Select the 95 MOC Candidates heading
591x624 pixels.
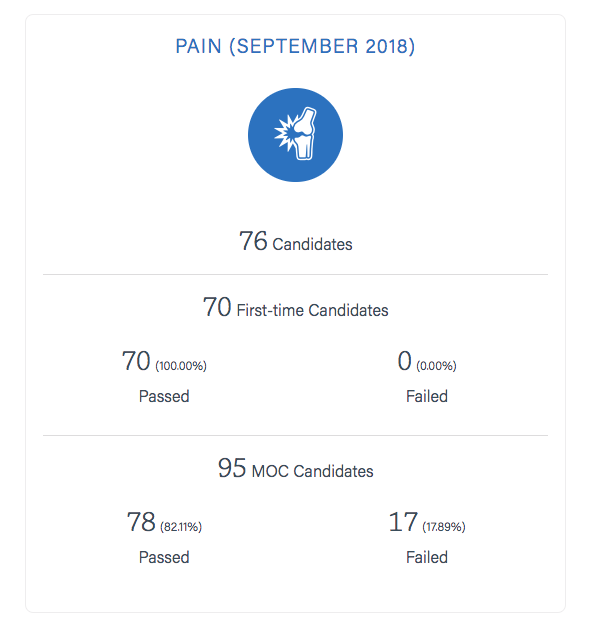pos(295,468)
